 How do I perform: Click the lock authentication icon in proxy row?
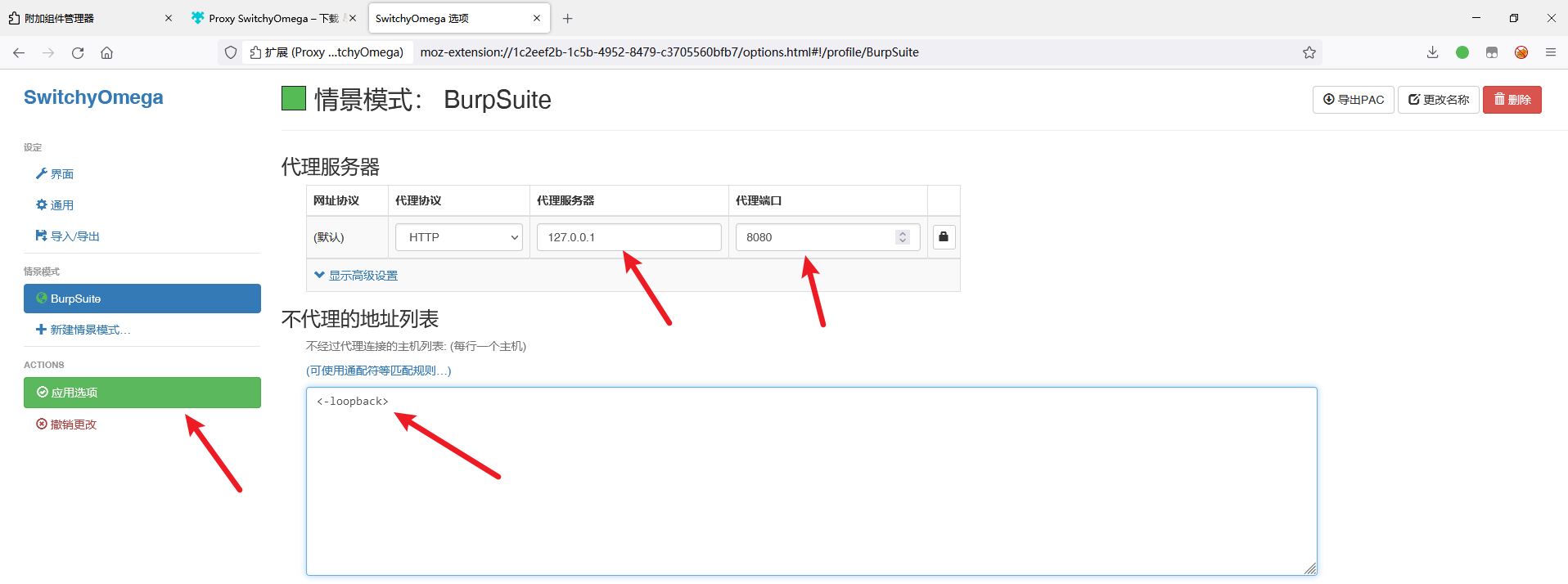click(944, 237)
